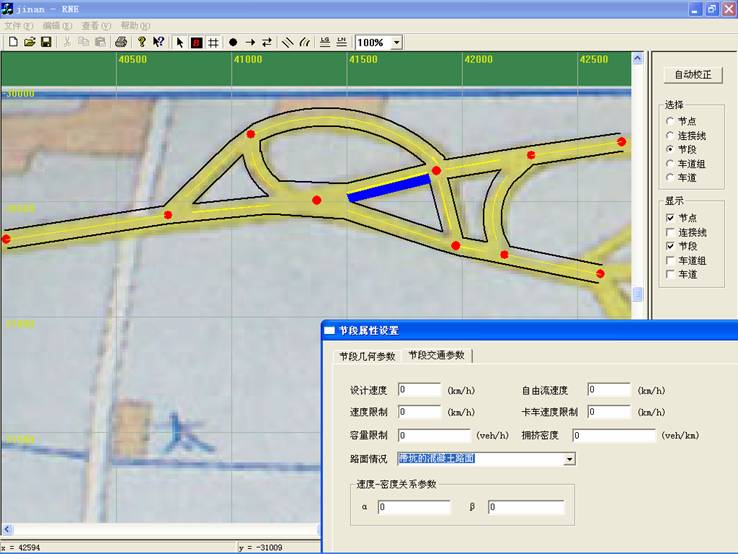This screenshot has height=554, width=738.
Task: Select the arrow pointer tool
Action: click(180, 42)
